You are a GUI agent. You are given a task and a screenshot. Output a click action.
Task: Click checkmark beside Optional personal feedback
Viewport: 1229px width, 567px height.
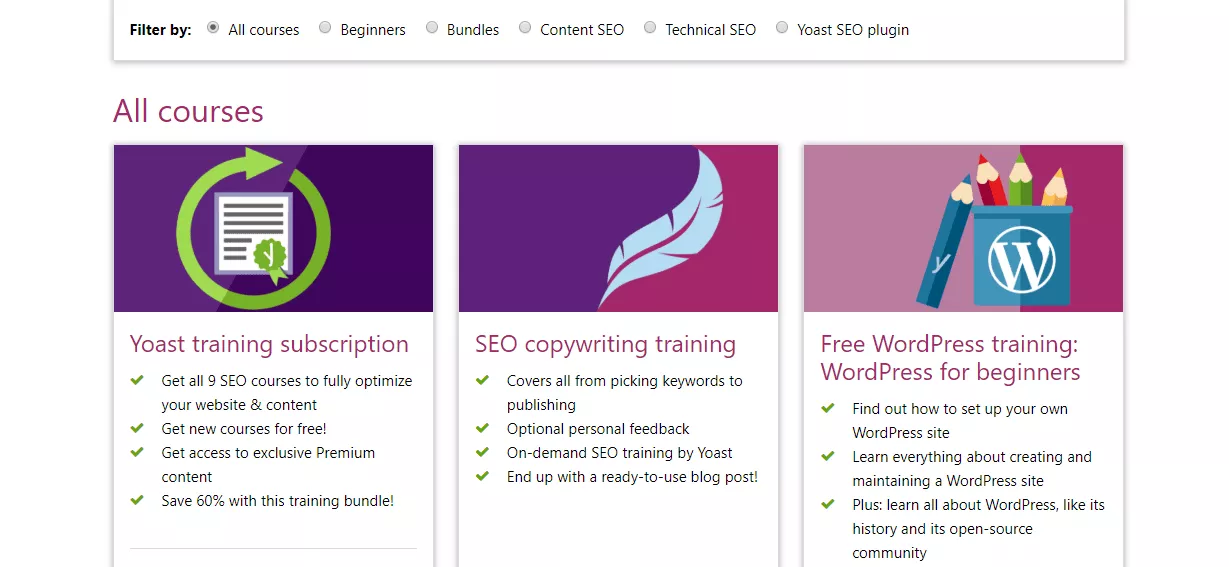point(482,428)
